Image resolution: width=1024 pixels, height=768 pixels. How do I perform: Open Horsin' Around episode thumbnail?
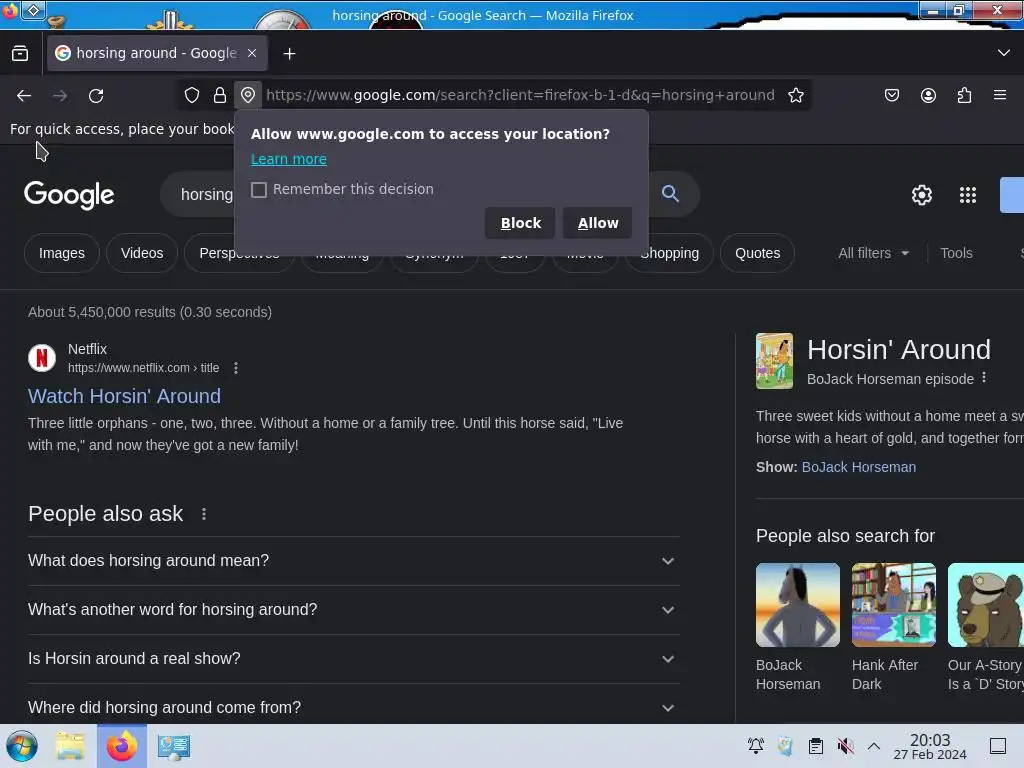coord(775,361)
